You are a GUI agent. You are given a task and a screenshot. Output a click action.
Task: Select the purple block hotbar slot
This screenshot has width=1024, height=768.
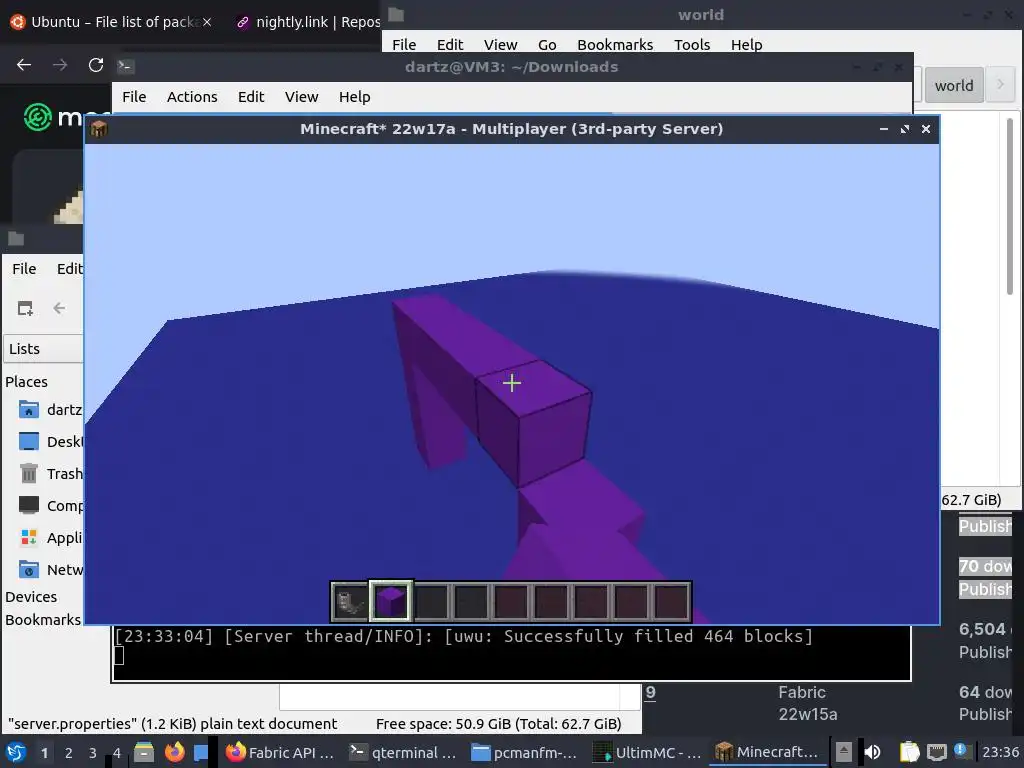coord(391,601)
